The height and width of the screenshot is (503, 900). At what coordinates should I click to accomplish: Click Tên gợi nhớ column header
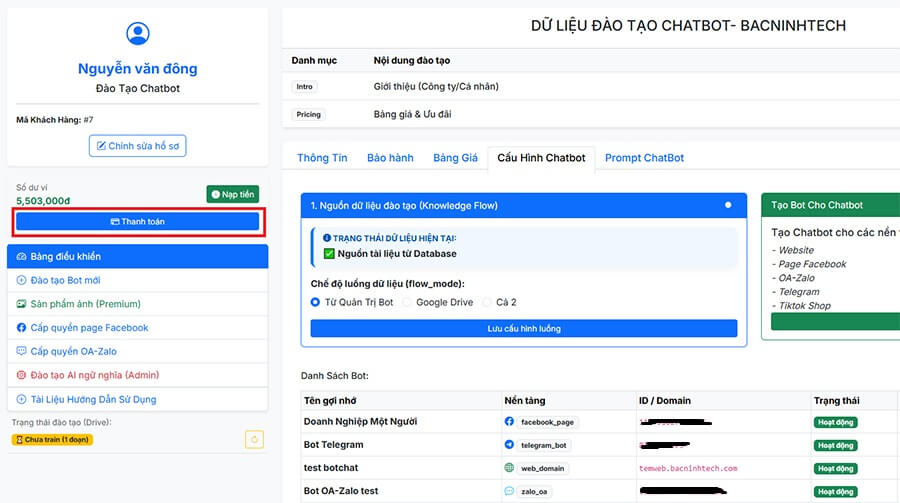330,401
